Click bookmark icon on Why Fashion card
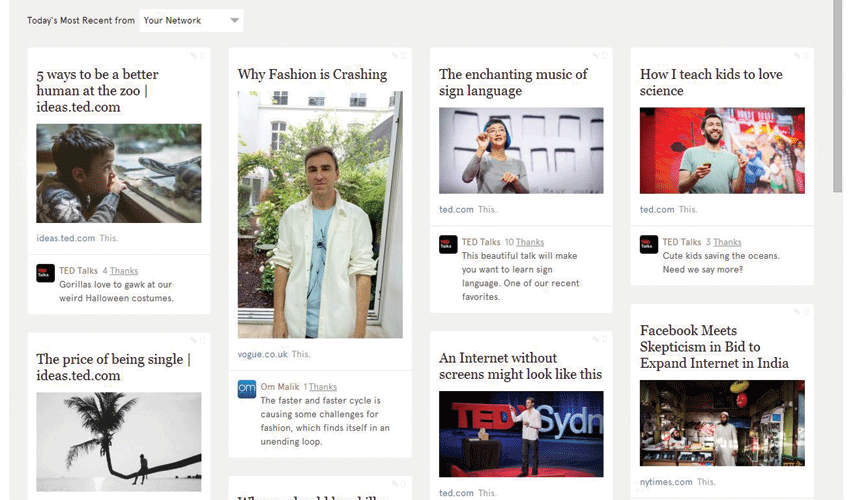The height and width of the screenshot is (500, 853). (x=403, y=55)
